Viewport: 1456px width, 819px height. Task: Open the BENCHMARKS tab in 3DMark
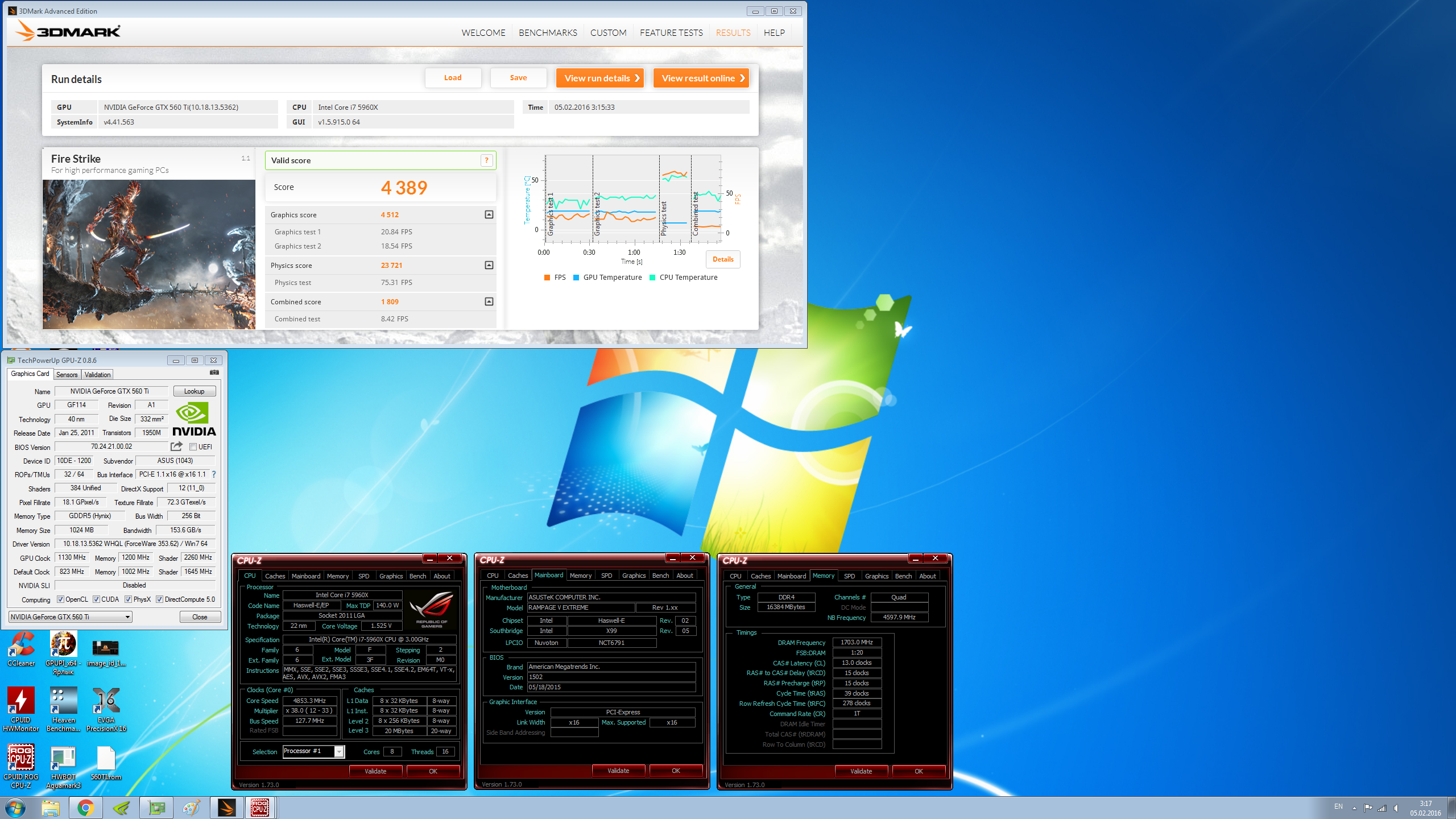click(x=548, y=32)
